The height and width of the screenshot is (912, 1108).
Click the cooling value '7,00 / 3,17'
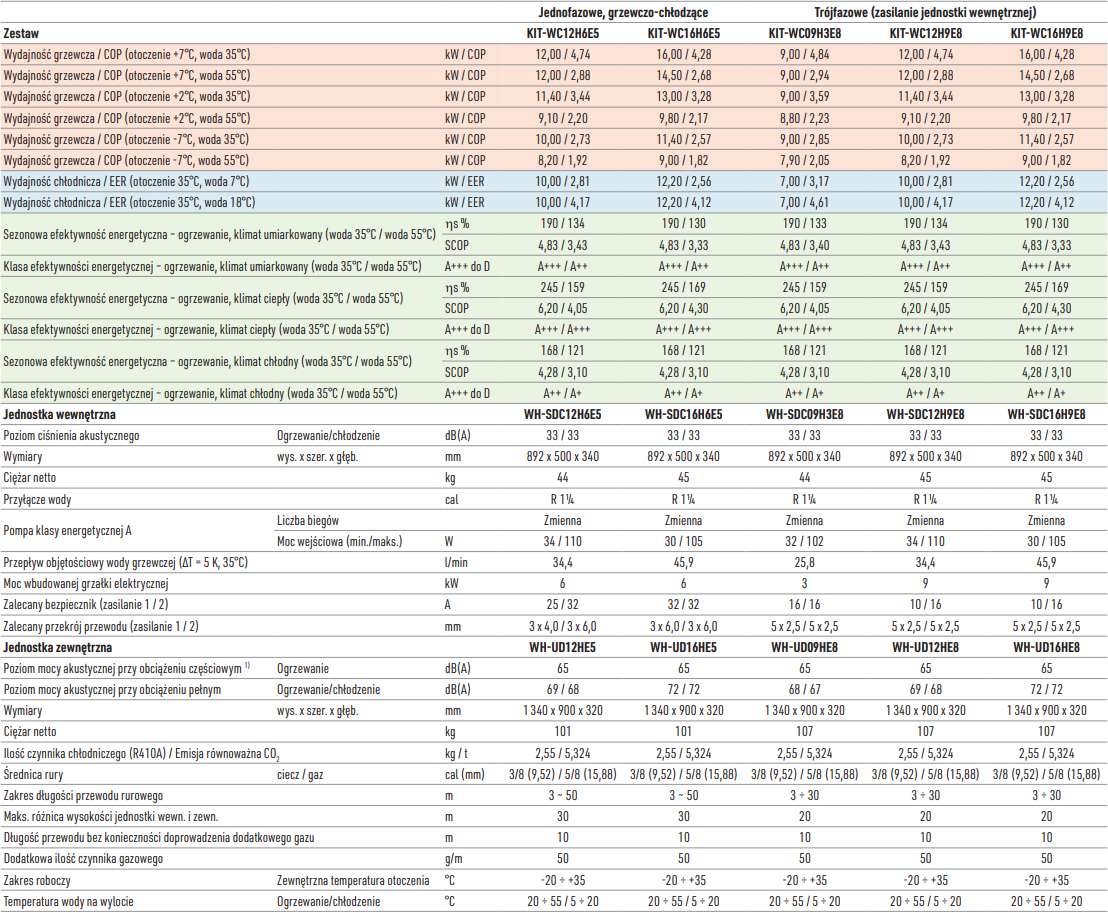point(804,182)
